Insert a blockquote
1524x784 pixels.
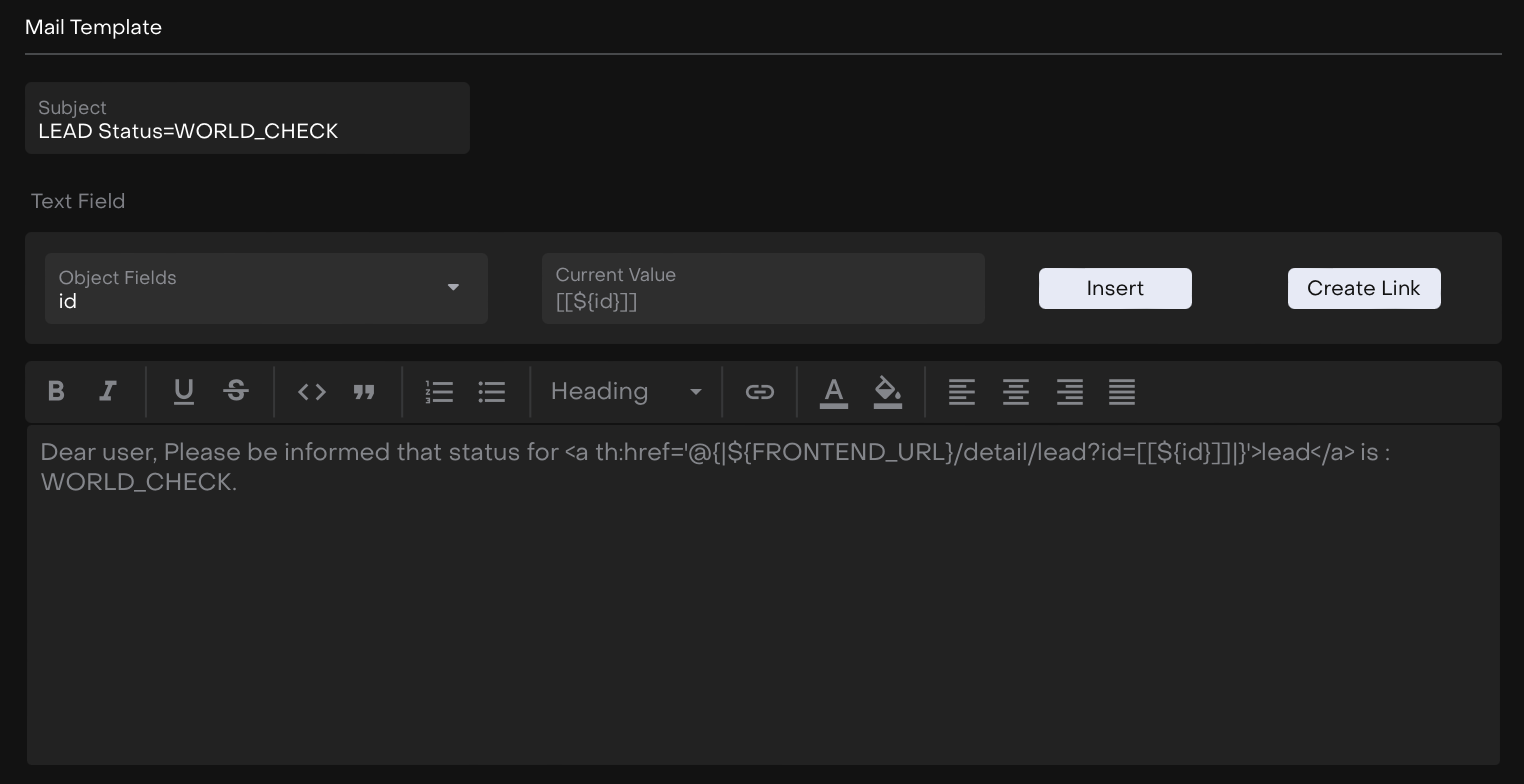coord(364,392)
